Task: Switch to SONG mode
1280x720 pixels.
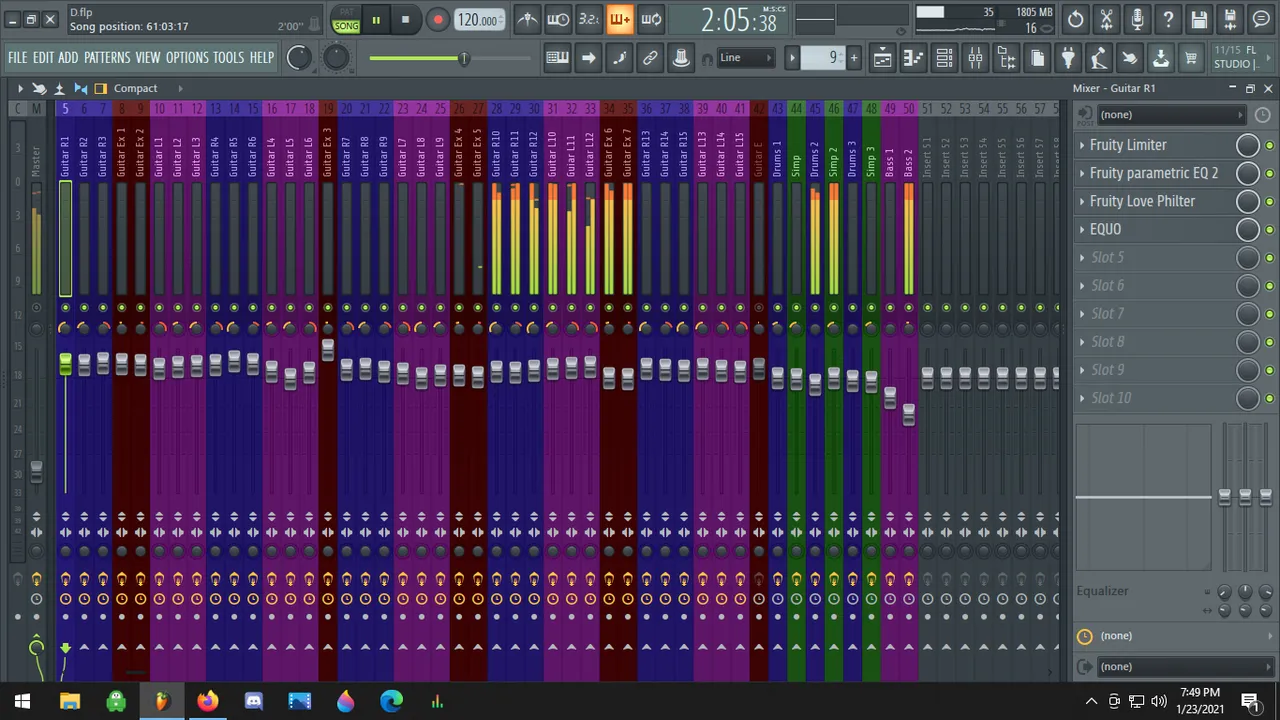Action: click(x=346, y=26)
